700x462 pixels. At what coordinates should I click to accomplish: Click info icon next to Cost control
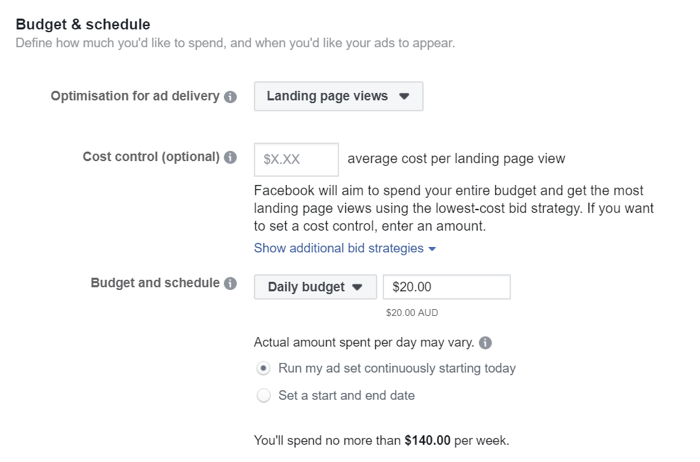pos(231,158)
